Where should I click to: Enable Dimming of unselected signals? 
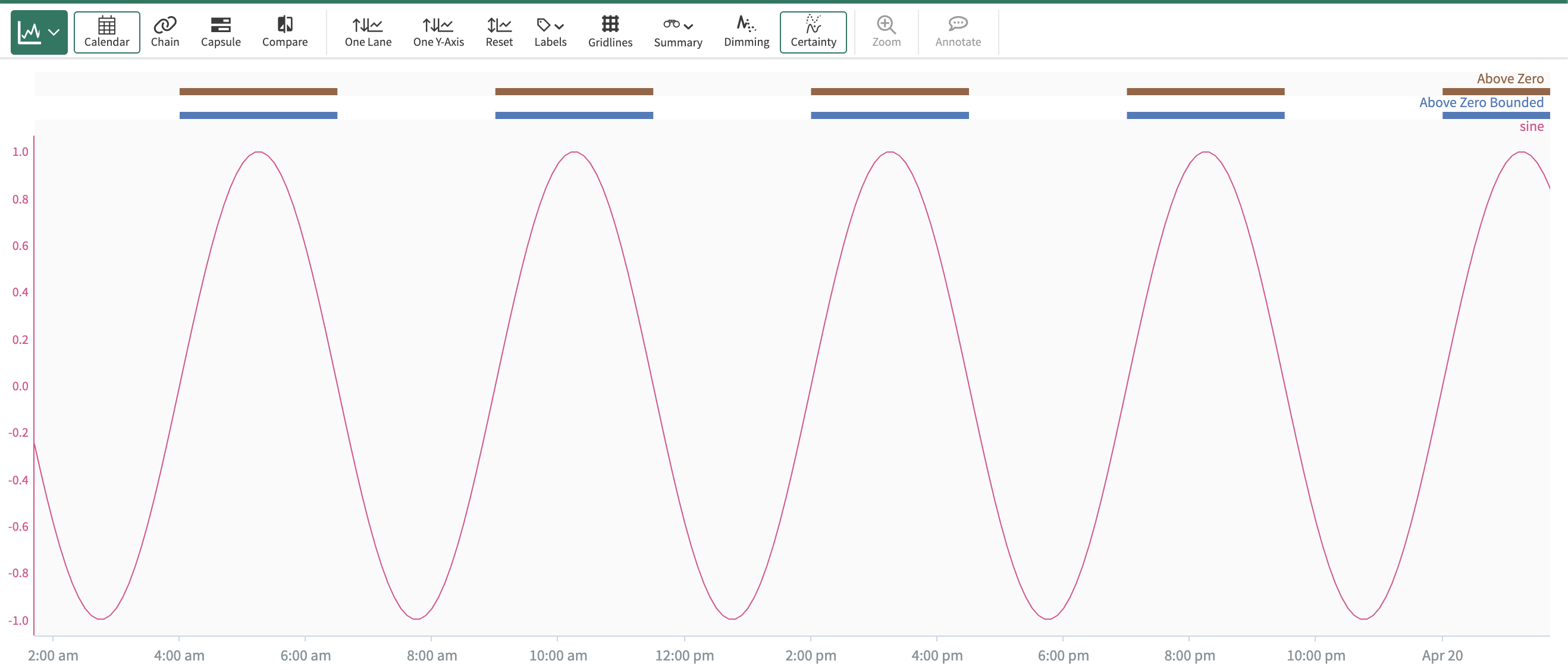(747, 32)
